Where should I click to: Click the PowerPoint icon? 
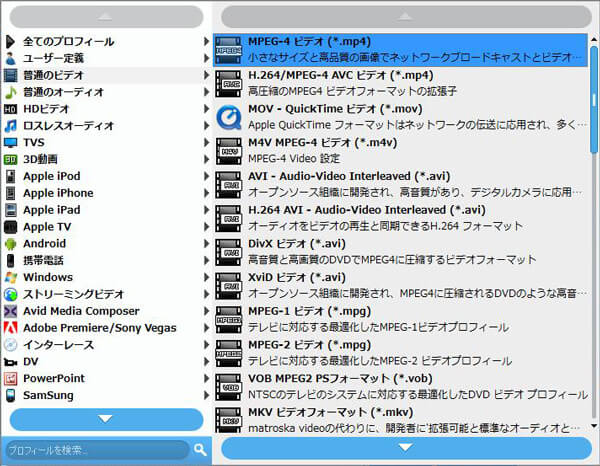point(10,378)
